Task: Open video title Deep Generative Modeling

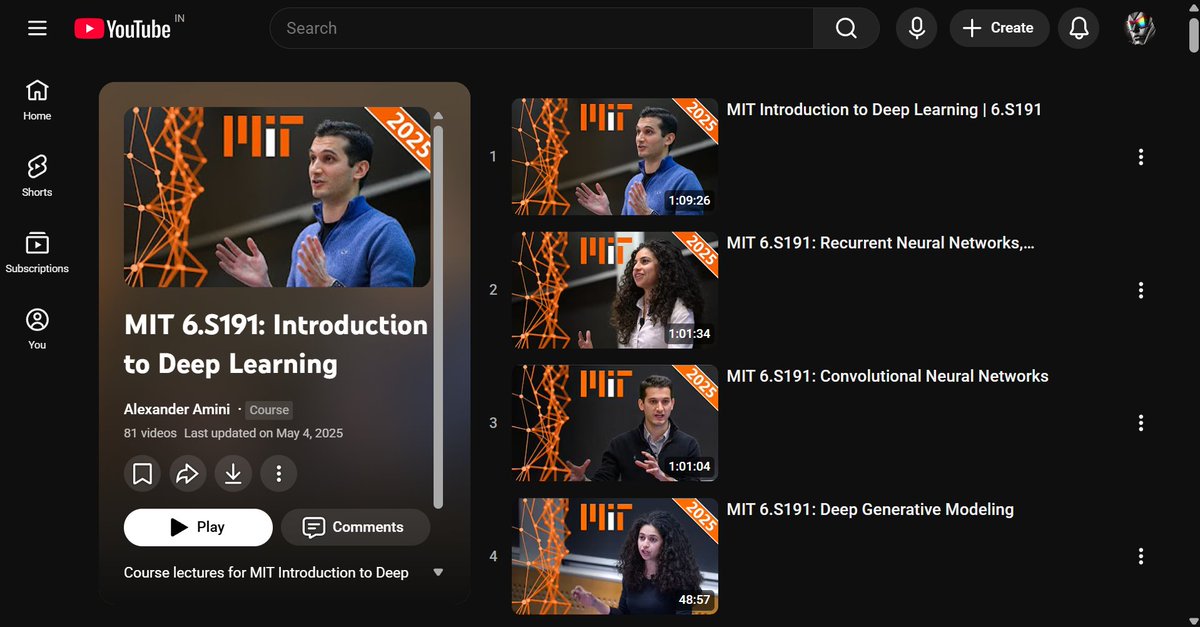Action: pyautogui.click(x=870, y=509)
